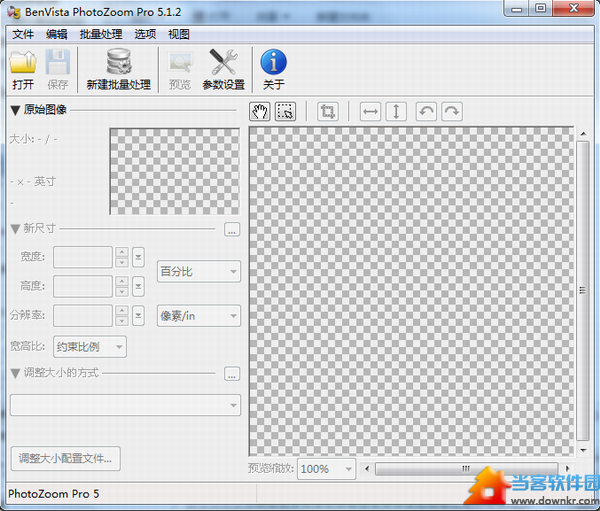Click the 宽度 input field
Viewport: 600px width, 511px height.
tap(83, 257)
